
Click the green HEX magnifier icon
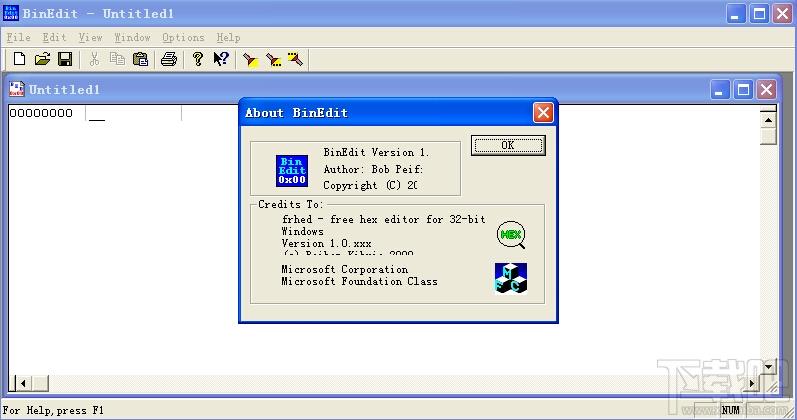coord(511,235)
